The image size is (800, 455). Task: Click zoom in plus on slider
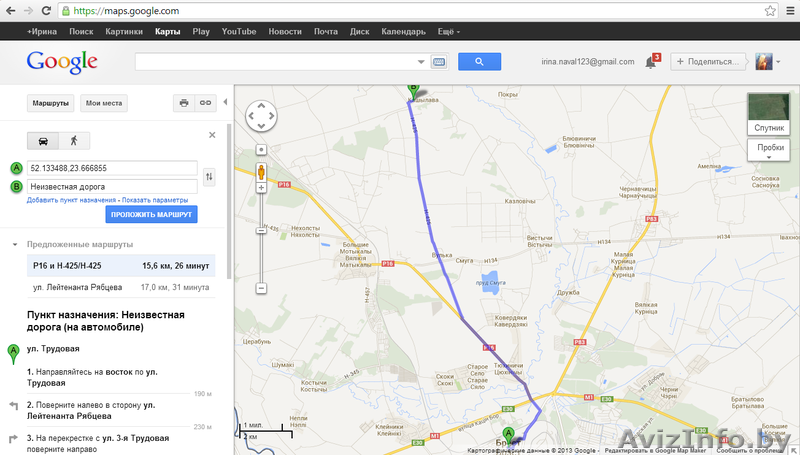click(261, 150)
